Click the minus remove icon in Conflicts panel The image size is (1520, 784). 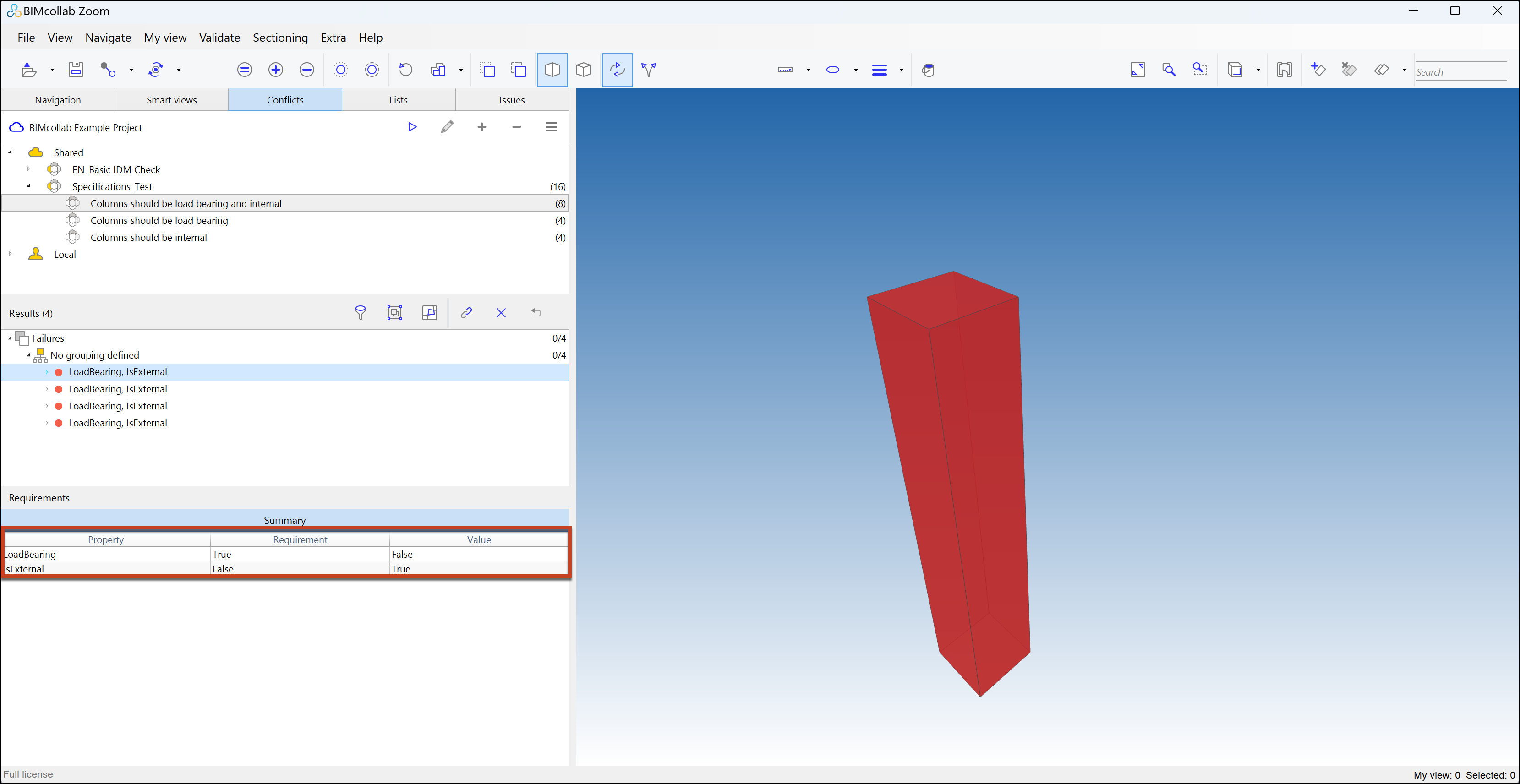517,127
